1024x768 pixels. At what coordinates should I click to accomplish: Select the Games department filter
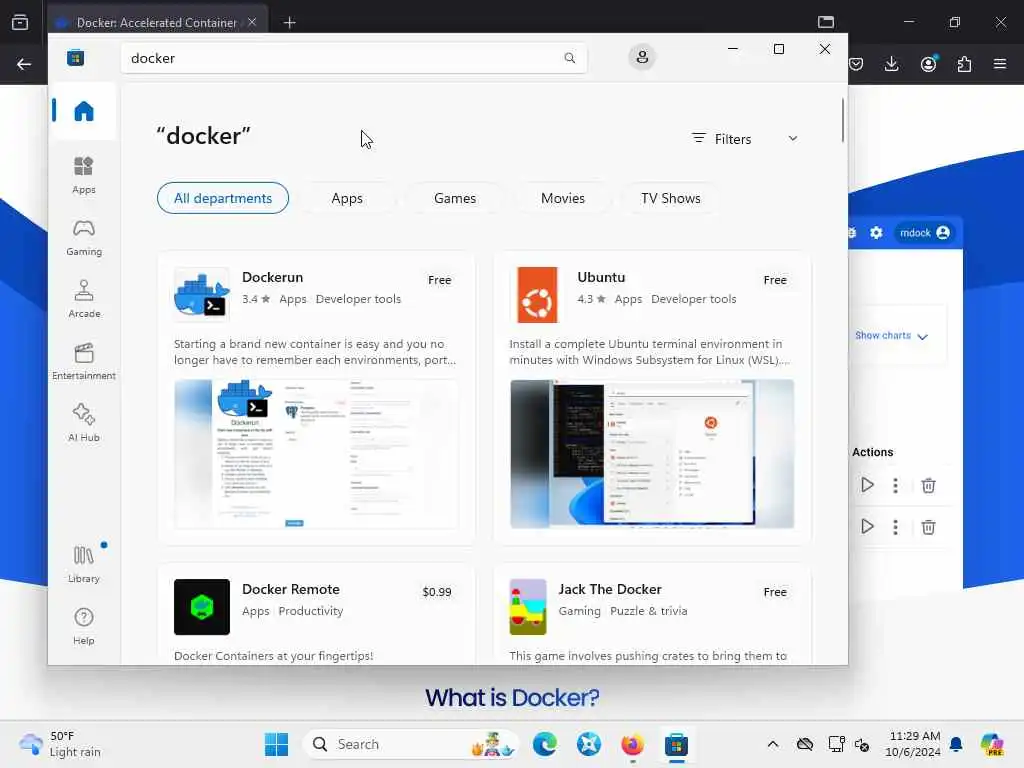455,198
